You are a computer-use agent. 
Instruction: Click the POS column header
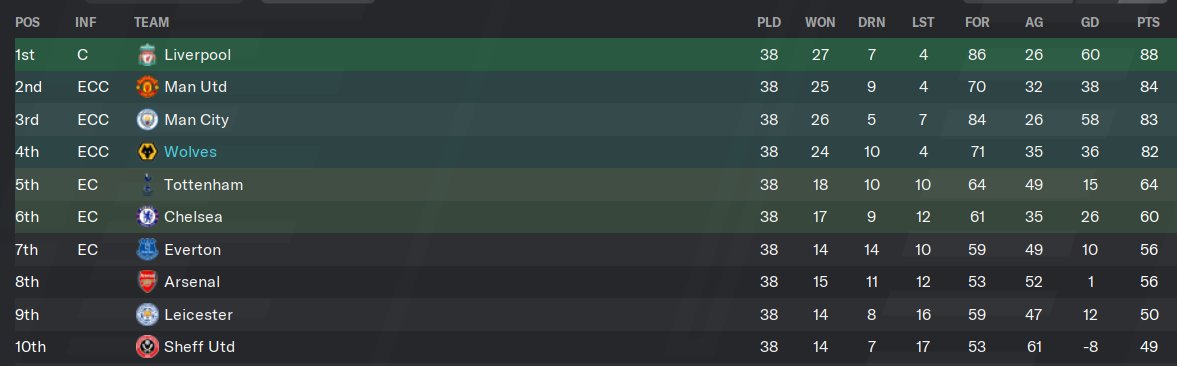27,22
